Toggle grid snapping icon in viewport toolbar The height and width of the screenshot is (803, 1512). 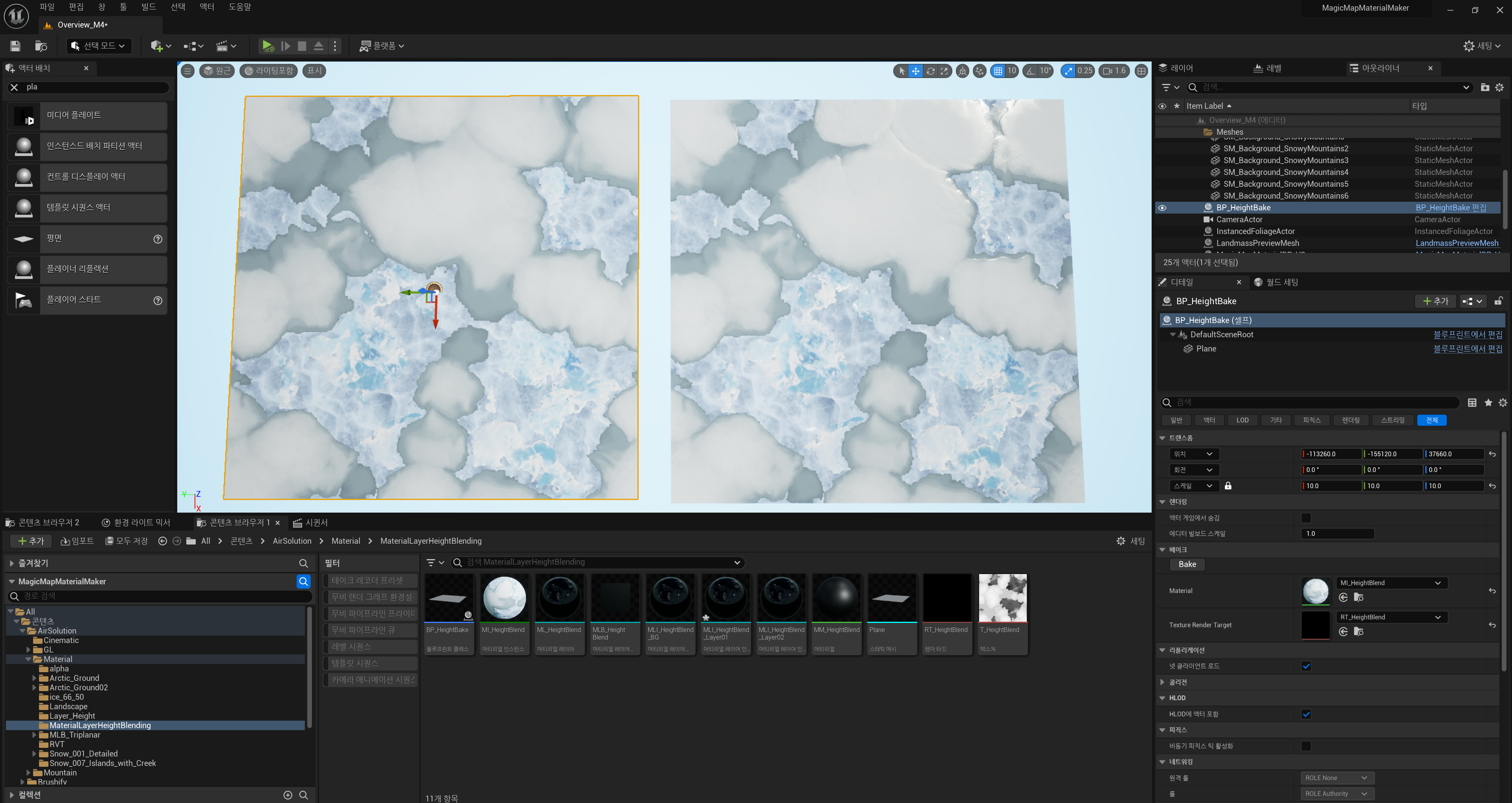[x=998, y=71]
